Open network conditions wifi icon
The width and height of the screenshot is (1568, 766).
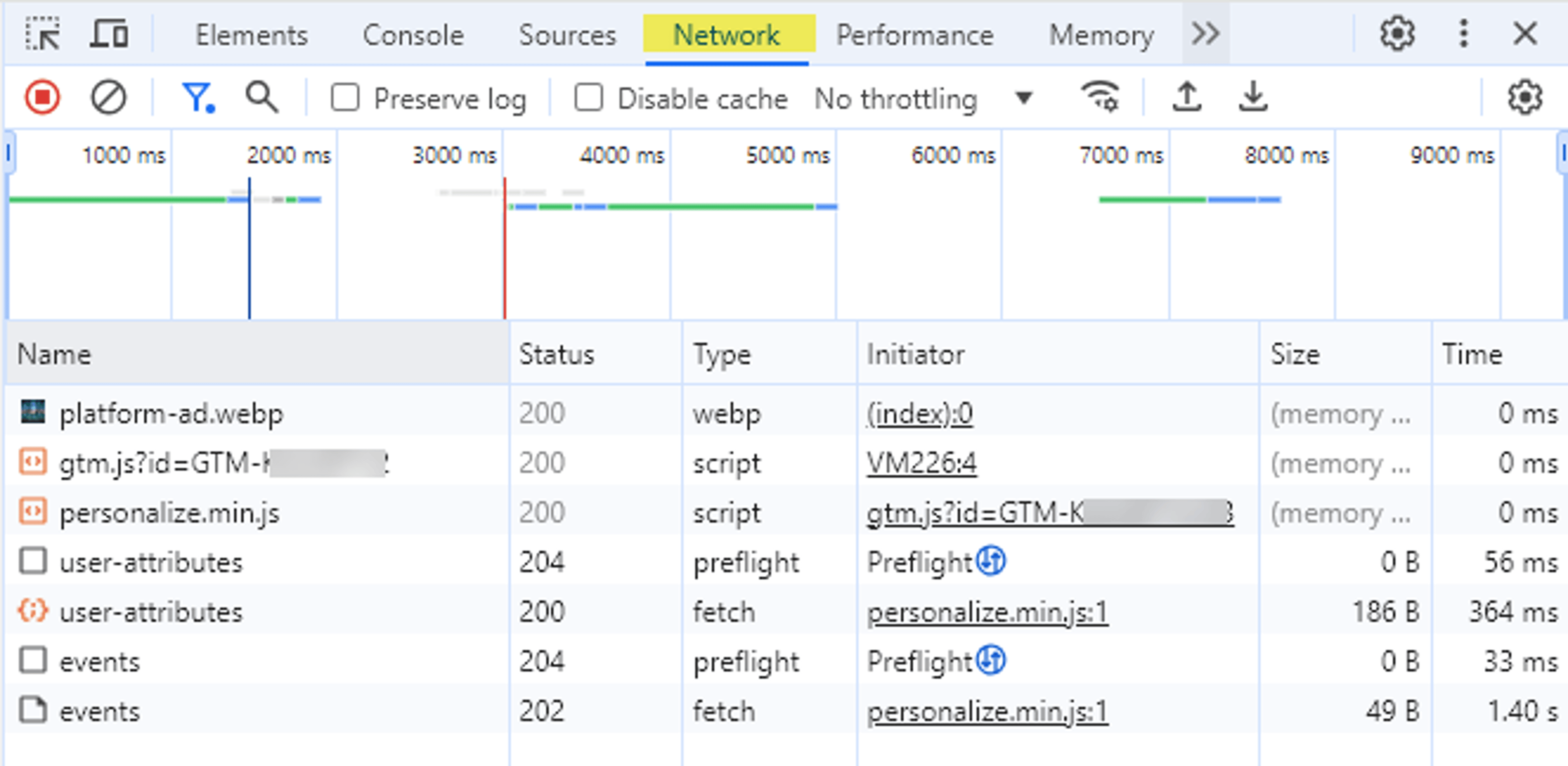pyautogui.click(x=1100, y=96)
